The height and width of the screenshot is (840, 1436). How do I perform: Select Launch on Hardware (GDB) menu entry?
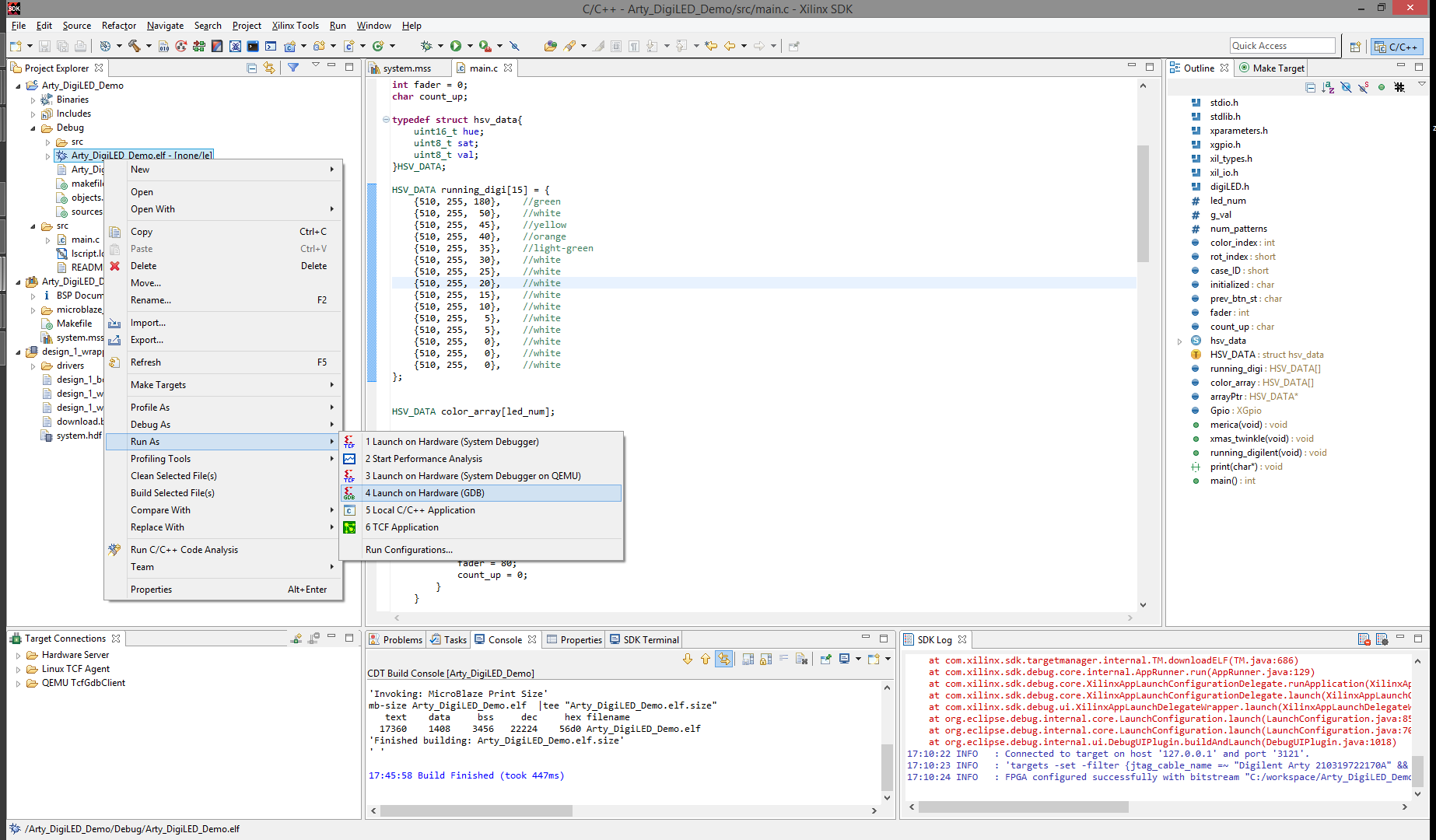coord(481,493)
